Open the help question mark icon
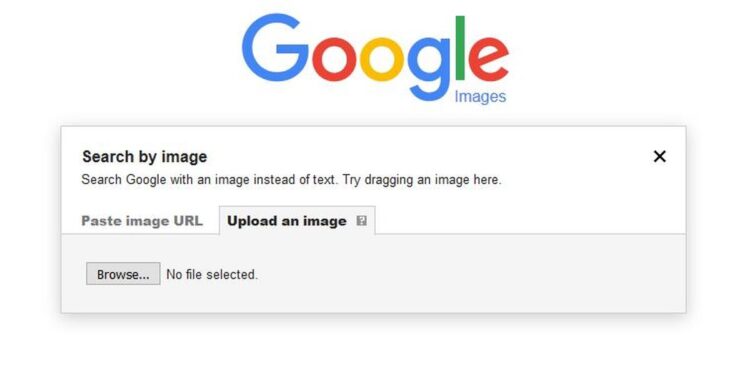The image size is (750, 369). click(x=362, y=221)
